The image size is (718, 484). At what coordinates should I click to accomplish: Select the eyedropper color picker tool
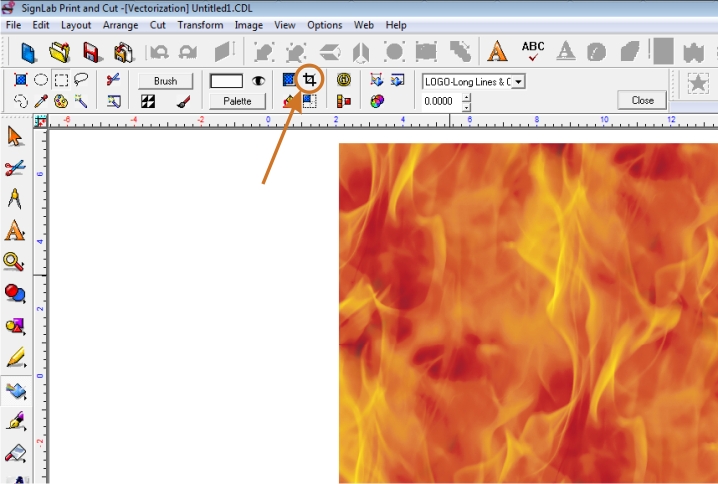[x=41, y=101]
